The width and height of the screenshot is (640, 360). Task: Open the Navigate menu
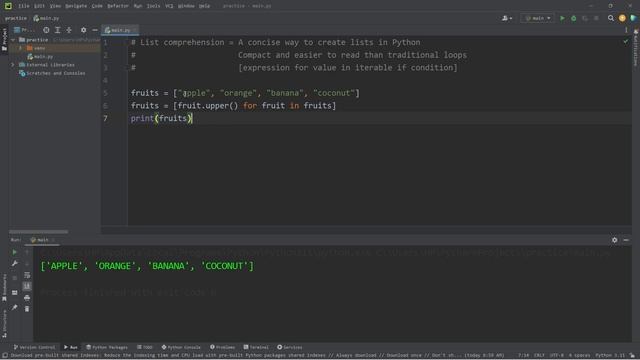click(76, 6)
